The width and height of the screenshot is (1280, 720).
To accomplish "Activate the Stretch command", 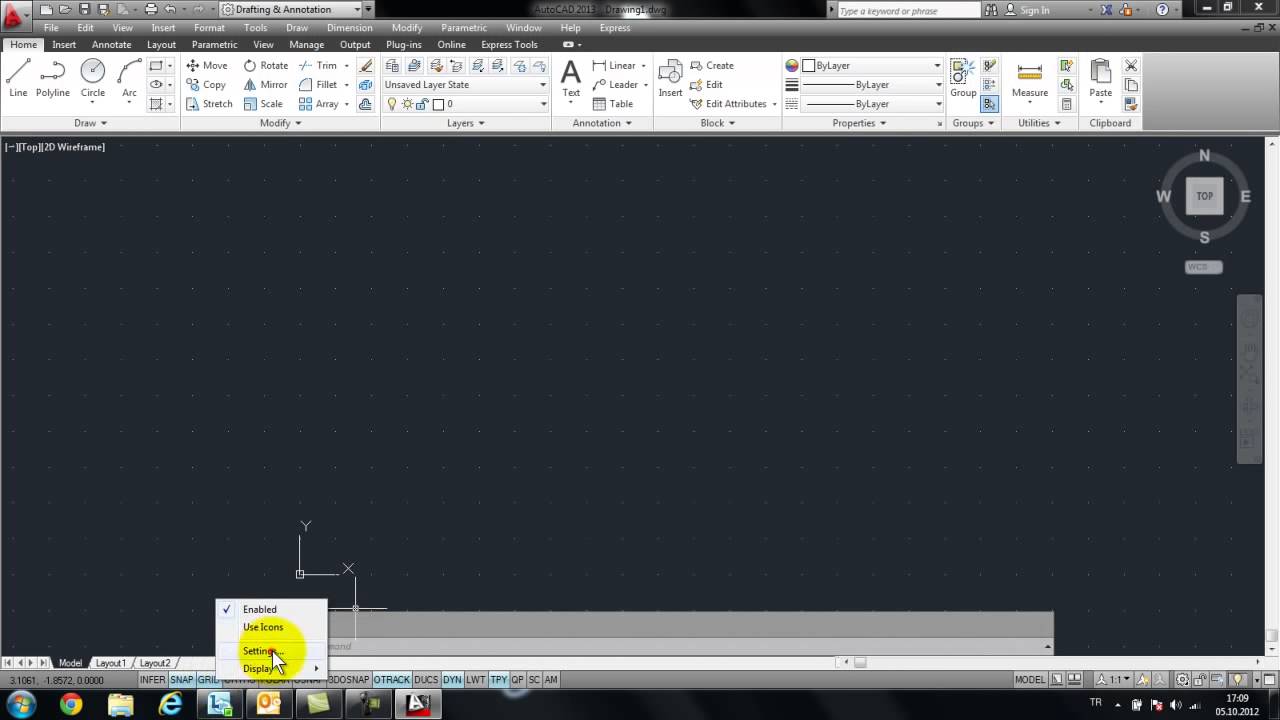I will (209, 104).
